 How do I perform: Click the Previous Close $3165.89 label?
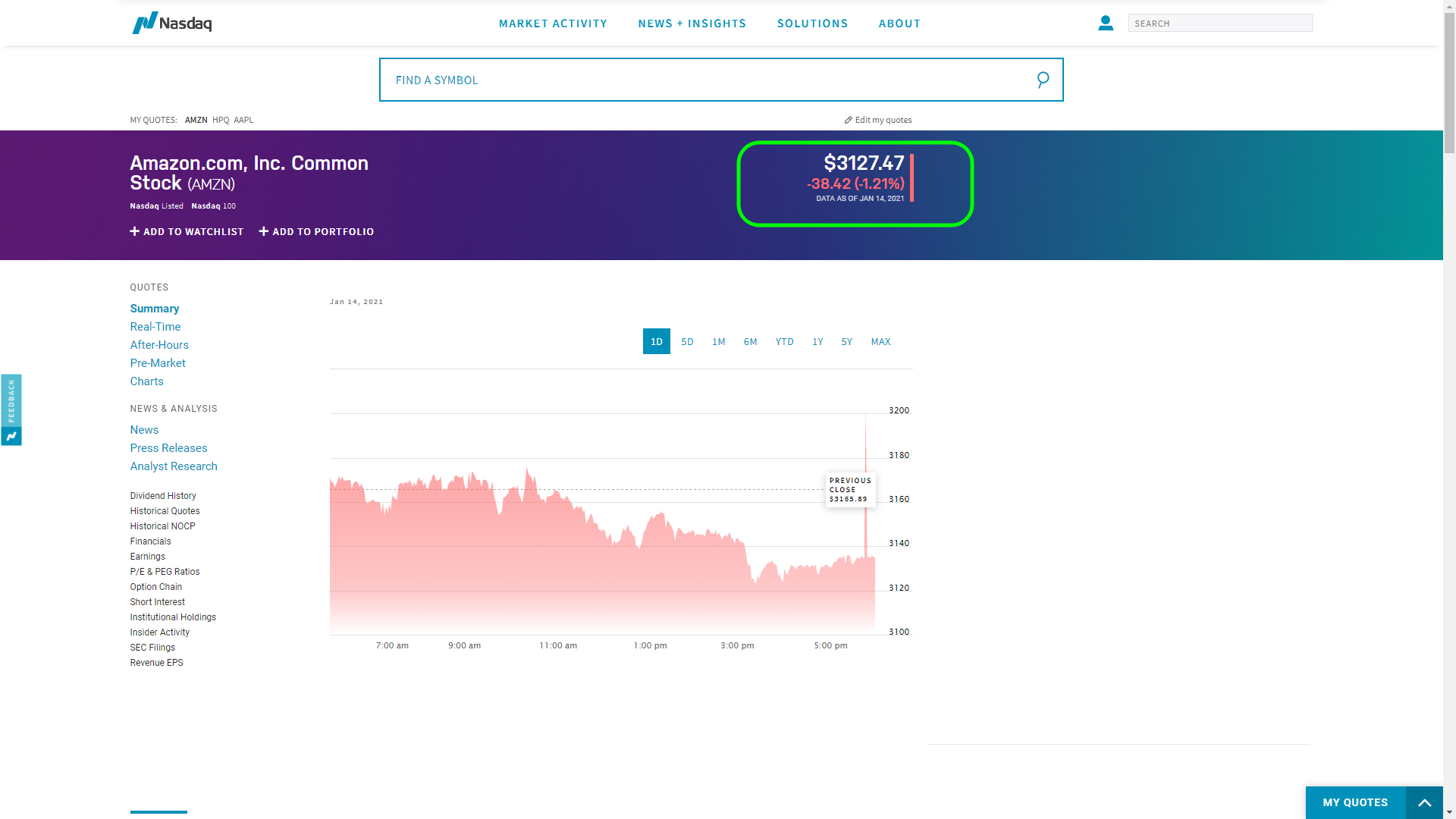tap(850, 490)
